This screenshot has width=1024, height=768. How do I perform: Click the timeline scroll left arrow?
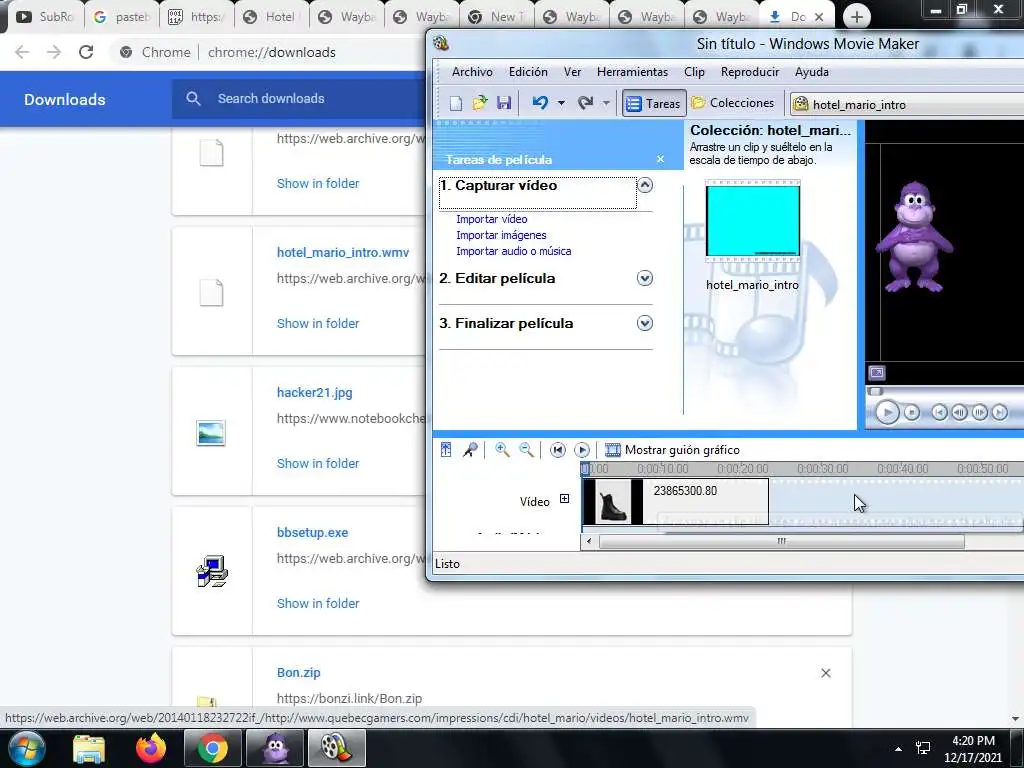point(589,541)
